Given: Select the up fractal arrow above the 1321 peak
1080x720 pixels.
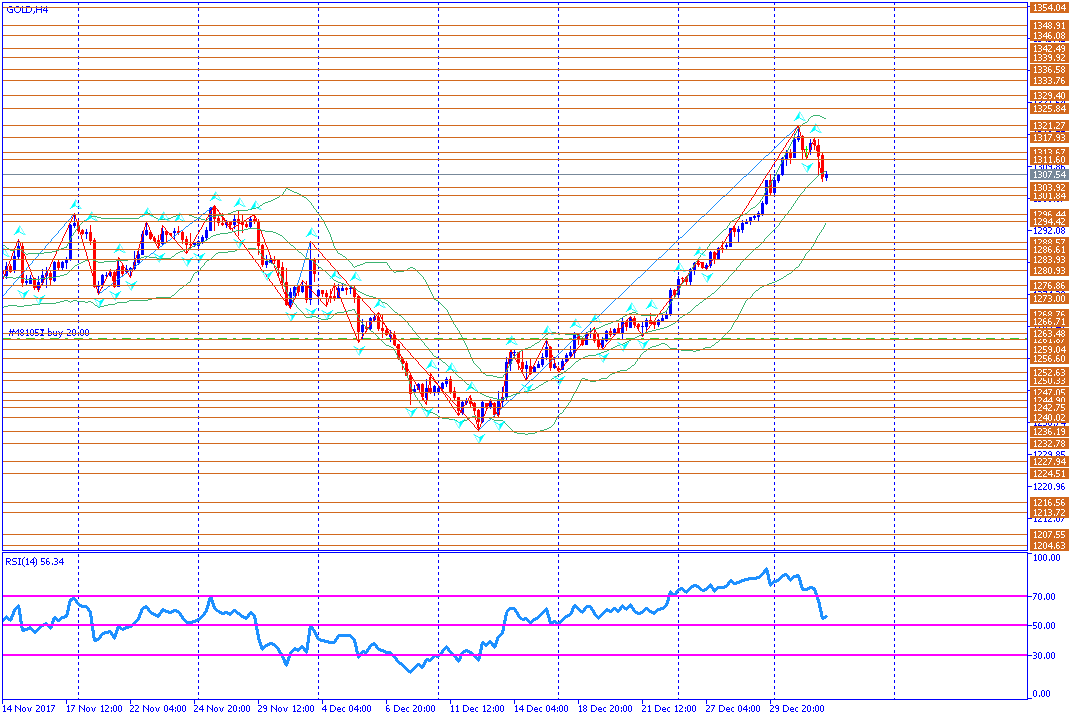Looking at the screenshot, I should coord(798,116).
